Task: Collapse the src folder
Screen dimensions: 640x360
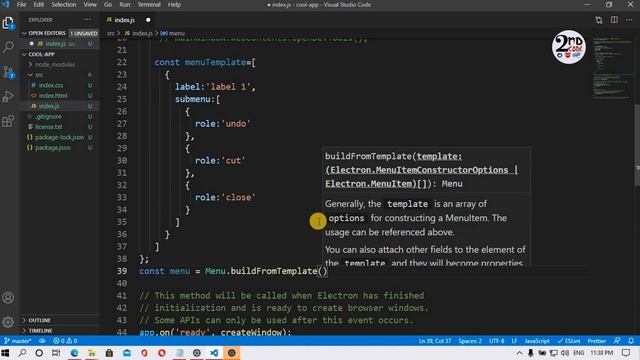Action: [39, 75]
